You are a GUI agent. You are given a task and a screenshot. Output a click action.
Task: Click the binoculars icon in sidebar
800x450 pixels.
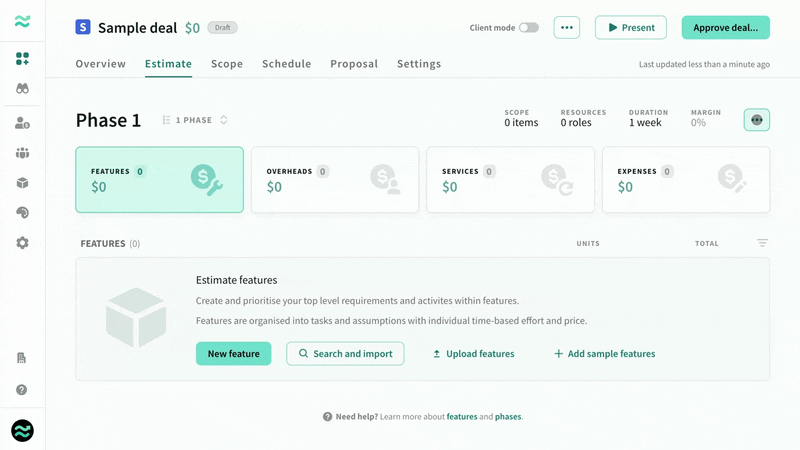22,89
